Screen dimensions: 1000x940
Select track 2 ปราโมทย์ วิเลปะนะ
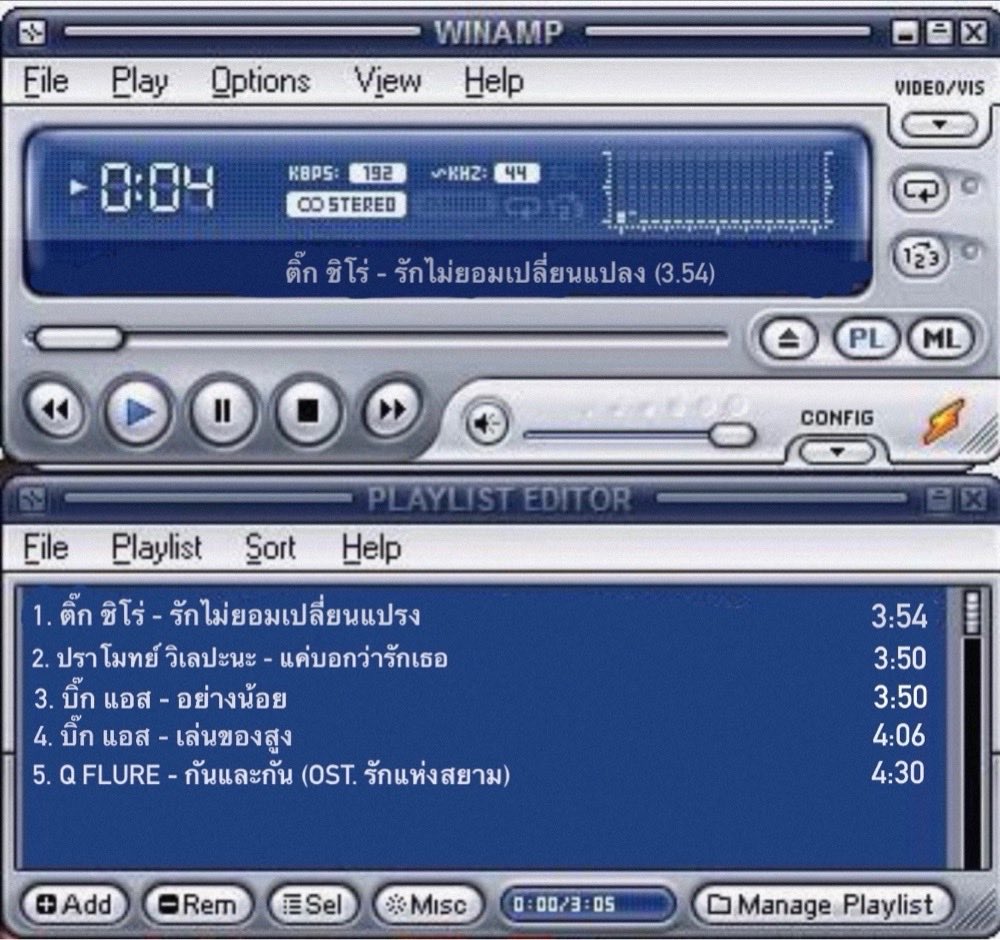pyautogui.click(x=479, y=657)
